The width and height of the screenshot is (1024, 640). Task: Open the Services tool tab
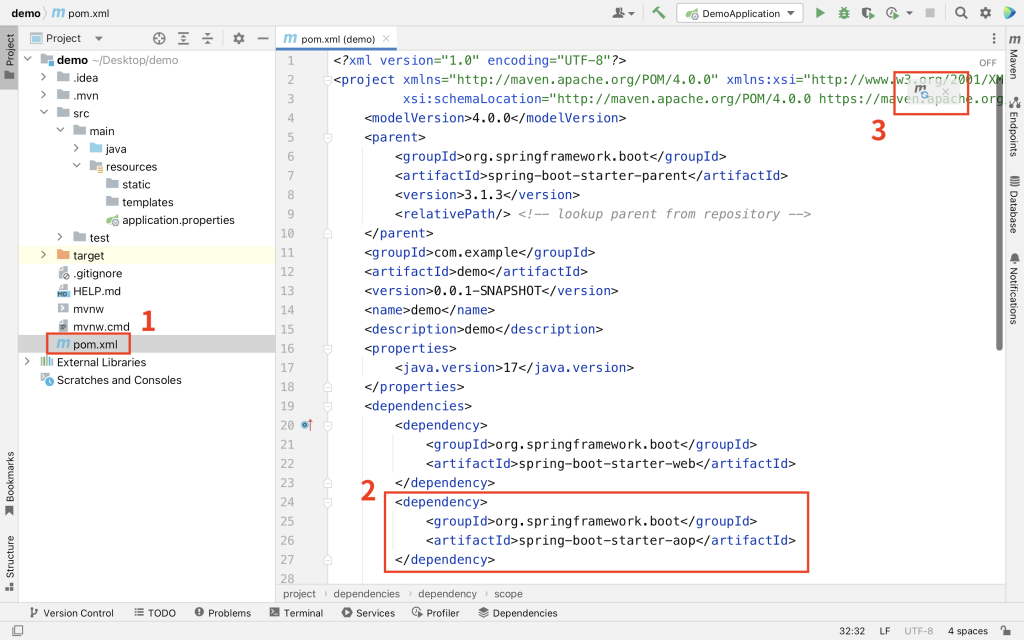368,613
